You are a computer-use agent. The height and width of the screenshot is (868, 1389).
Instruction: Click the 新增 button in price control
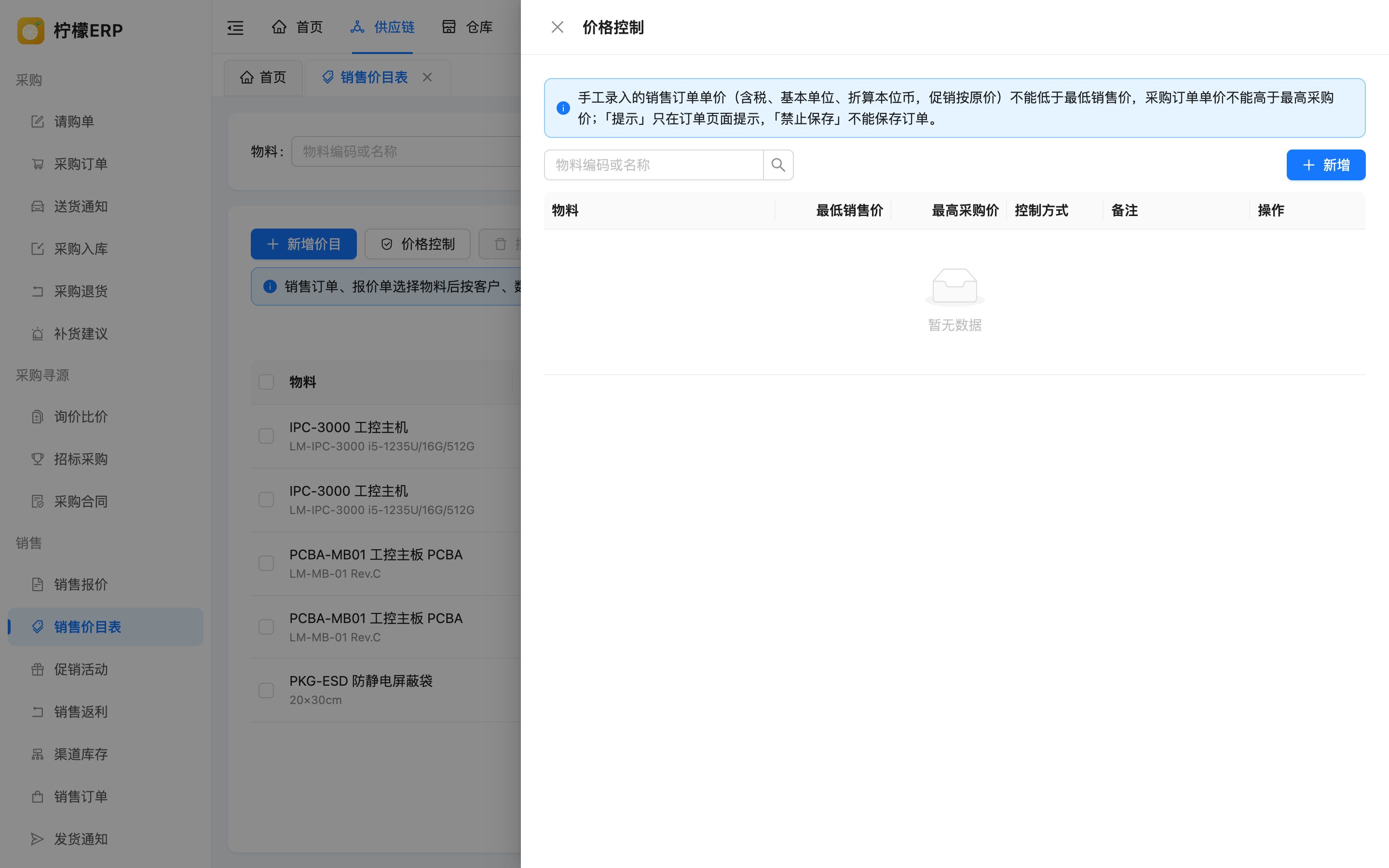click(x=1325, y=165)
